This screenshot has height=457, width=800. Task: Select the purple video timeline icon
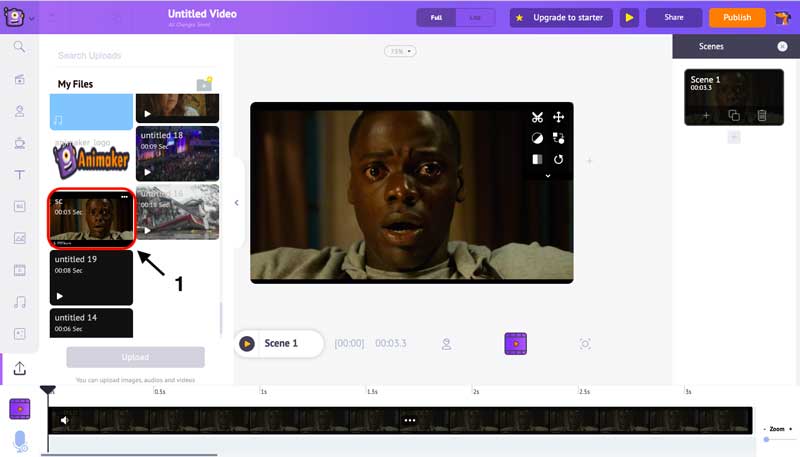[516, 344]
